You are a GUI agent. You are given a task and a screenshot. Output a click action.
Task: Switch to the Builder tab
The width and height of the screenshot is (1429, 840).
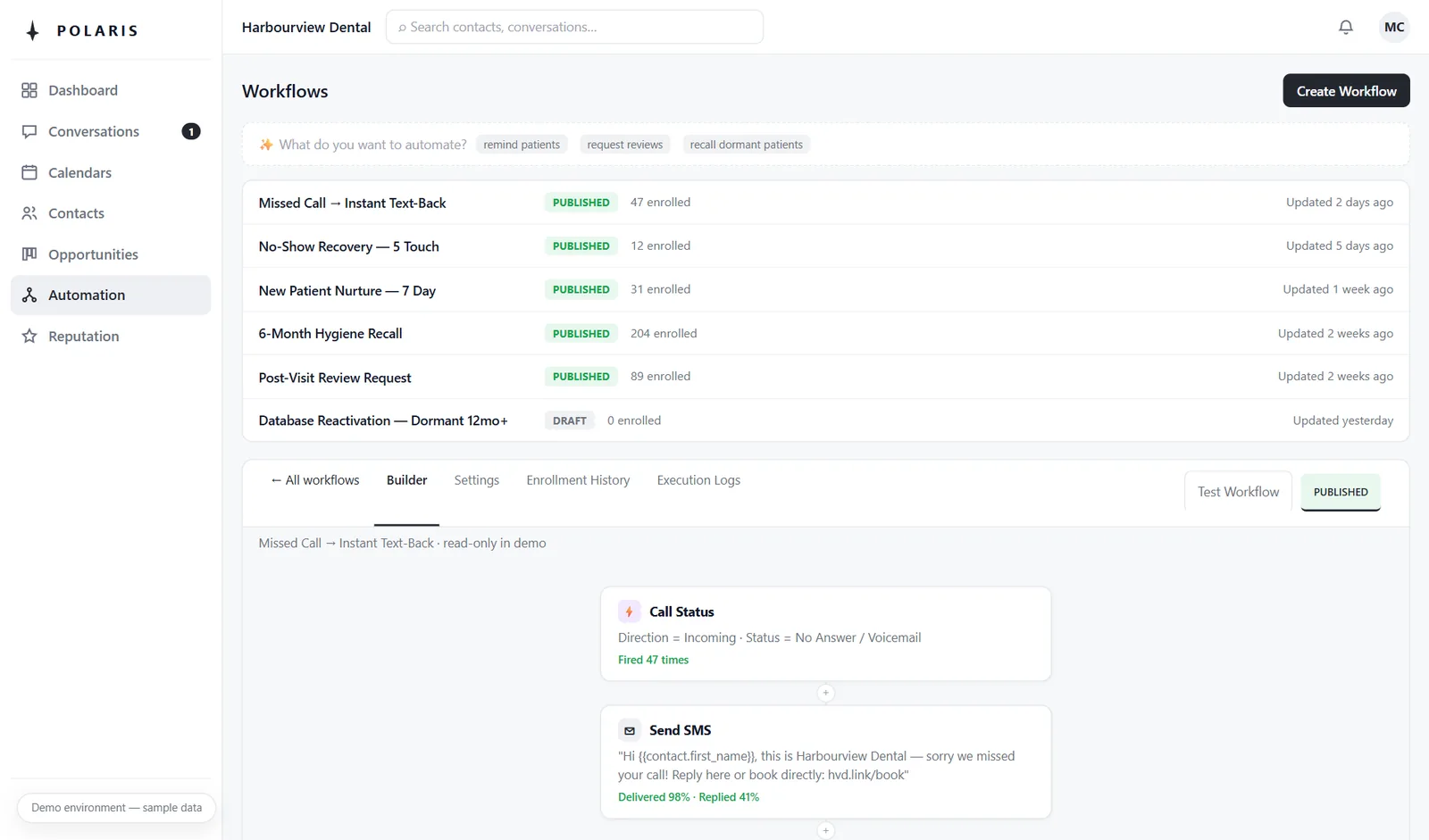pyautogui.click(x=406, y=480)
